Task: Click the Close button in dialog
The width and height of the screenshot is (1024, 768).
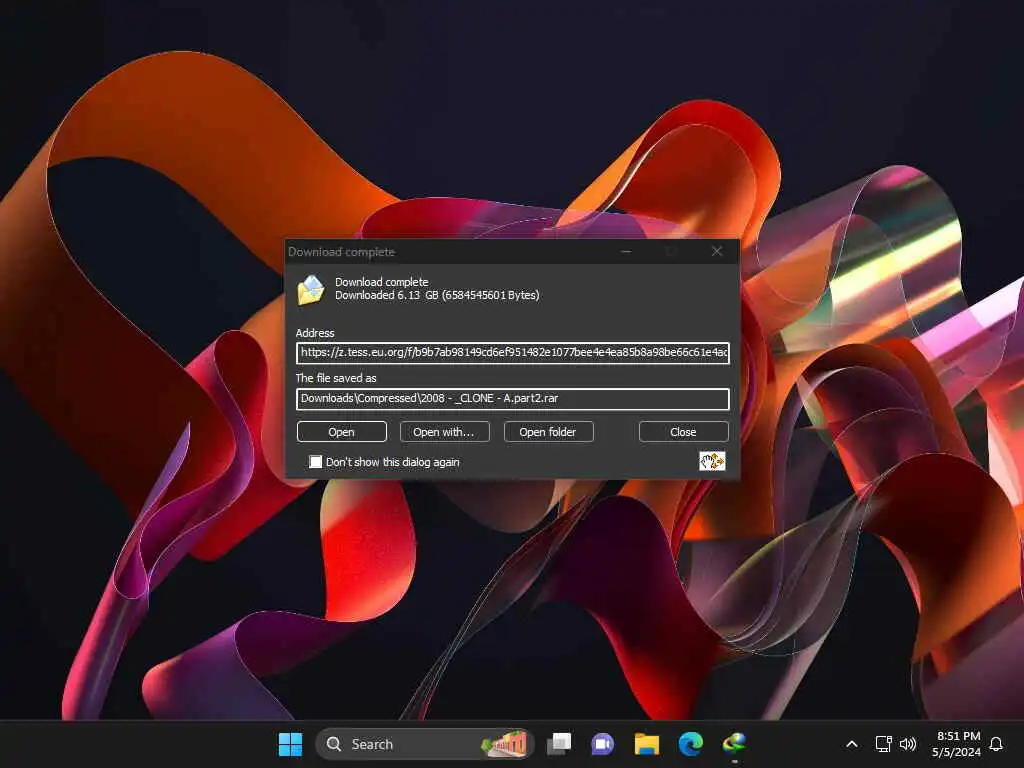Action: tap(683, 432)
